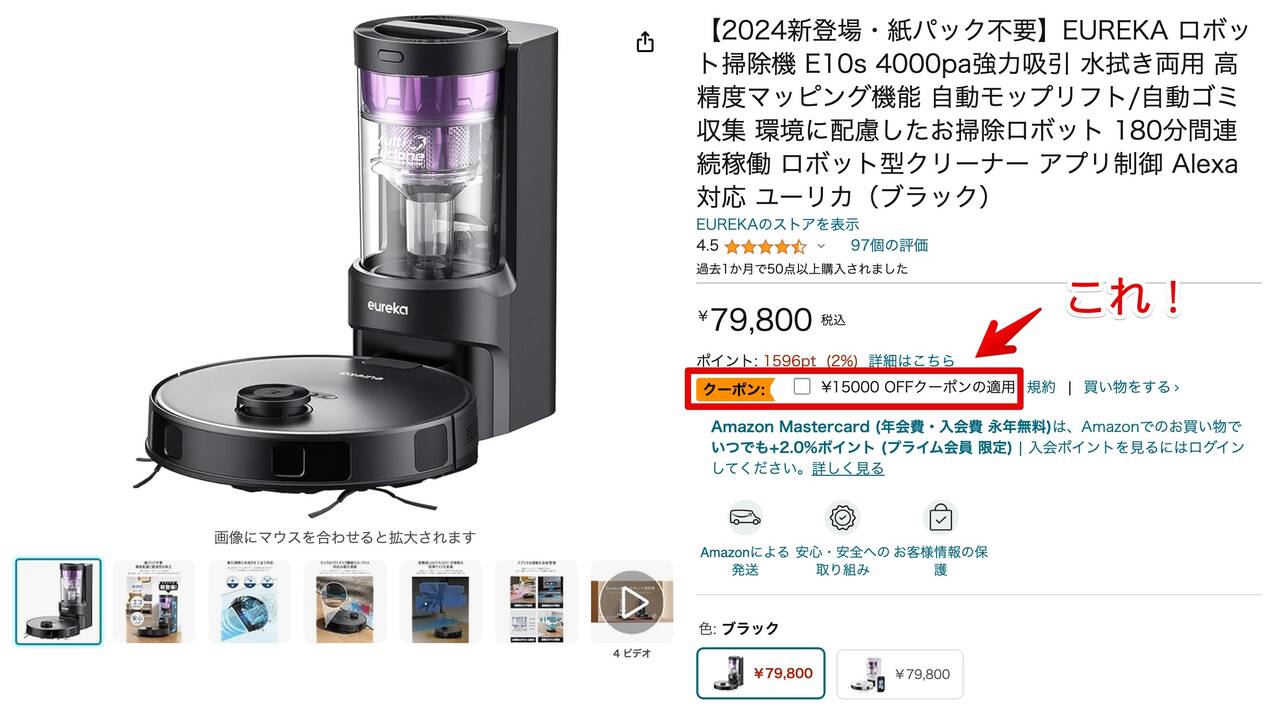Image resolution: width=1280 pixels, height=714 pixels.
Task: Click 詳細はこちら points details link
Action: 911,360
